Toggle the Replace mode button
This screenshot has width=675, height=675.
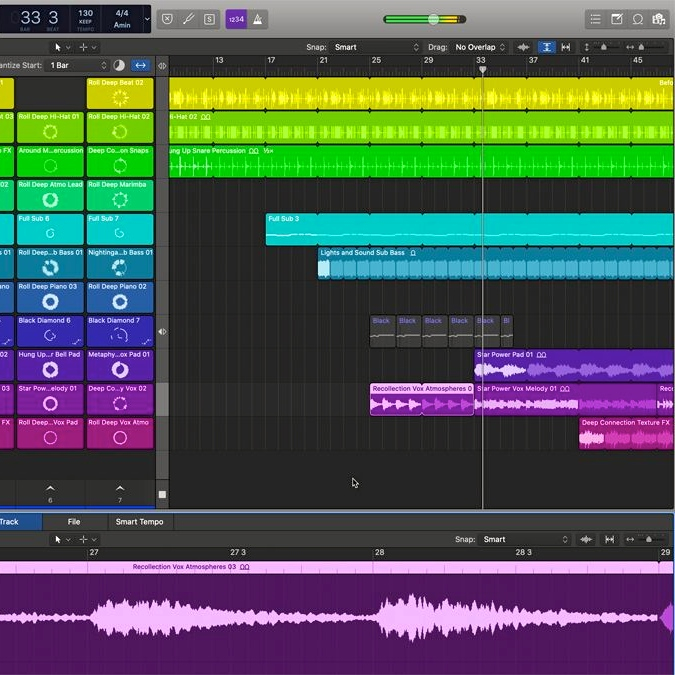coord(167,19)
